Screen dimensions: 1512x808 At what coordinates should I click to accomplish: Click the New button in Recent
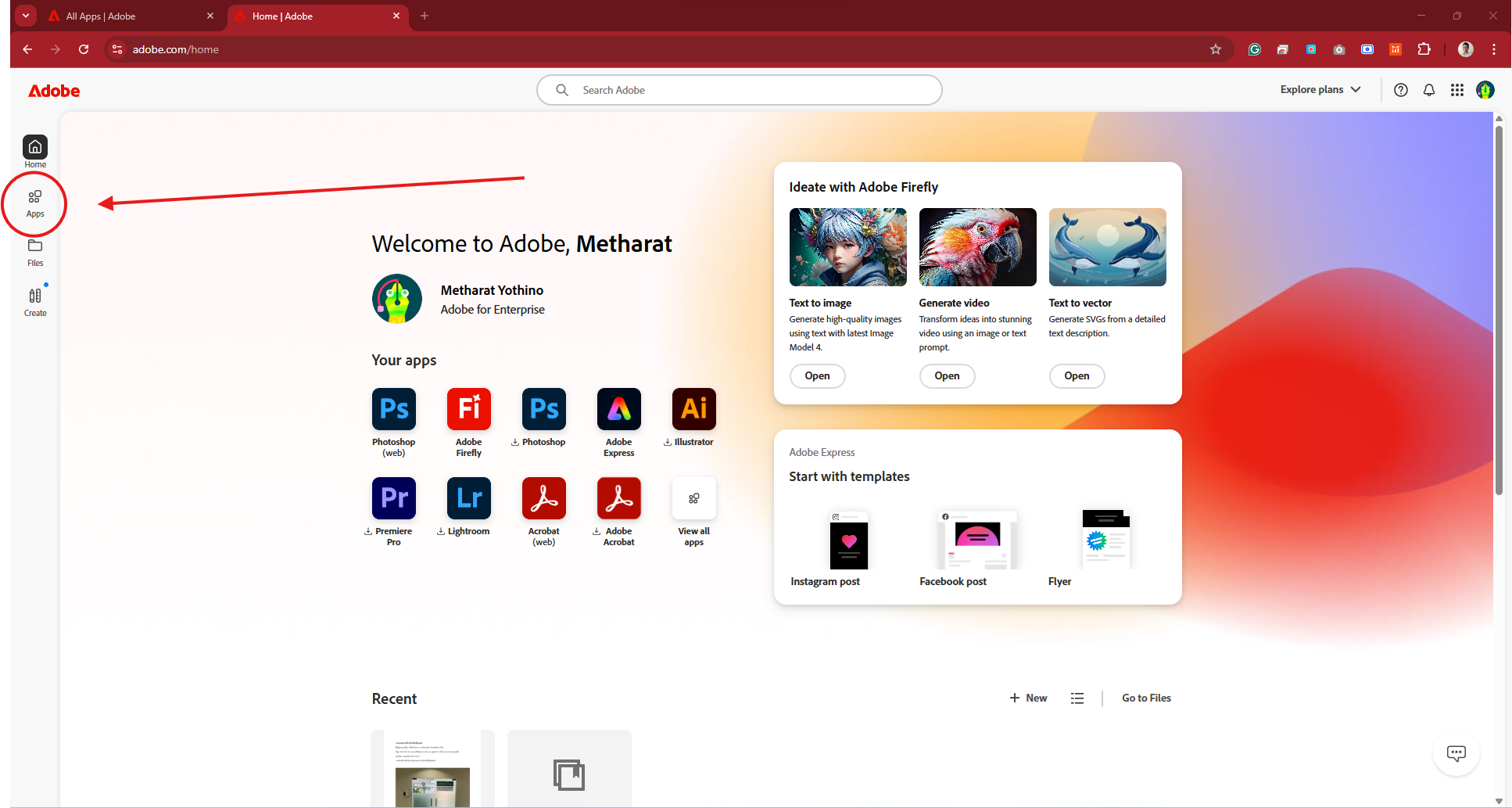tap(1028, 698)
